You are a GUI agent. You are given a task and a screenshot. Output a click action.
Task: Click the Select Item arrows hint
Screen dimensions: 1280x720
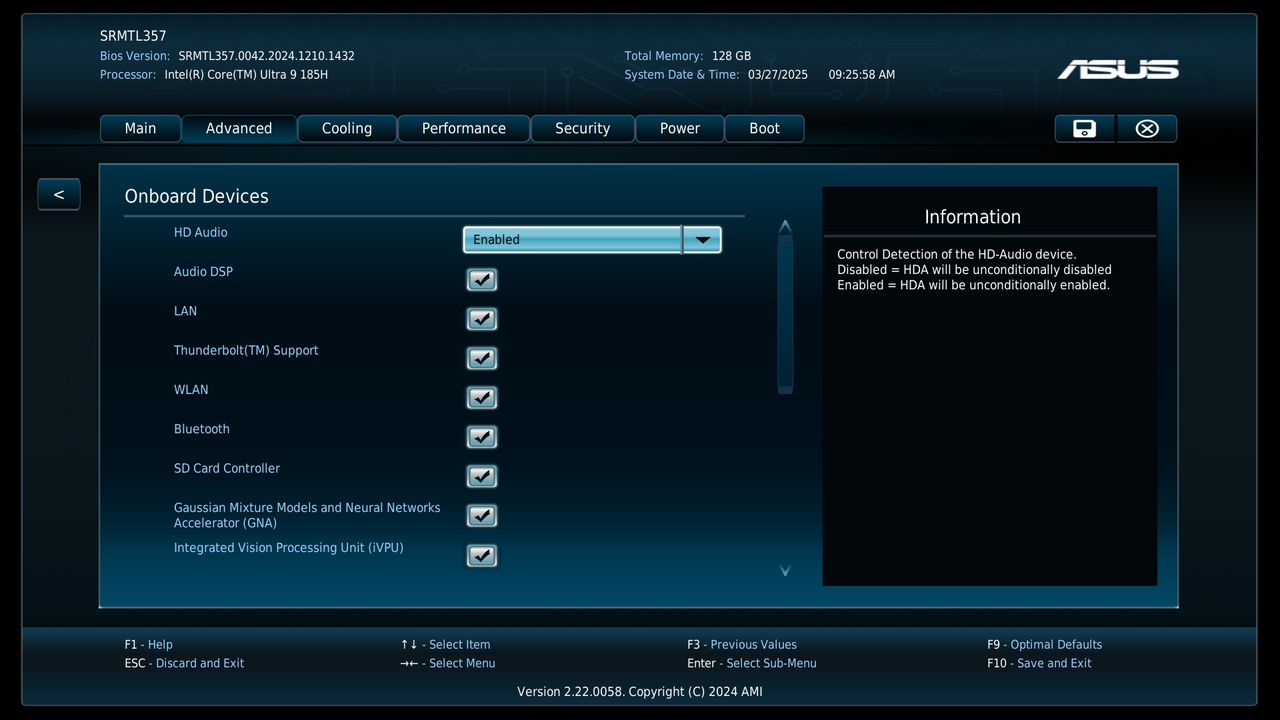446,645
